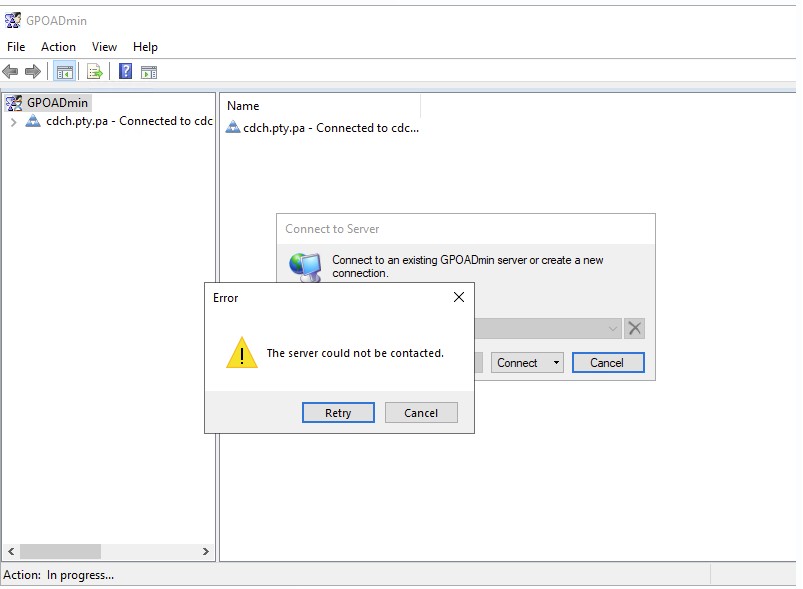
Task: Expand the cdch.pty.pa tree node
Action: 13,122
